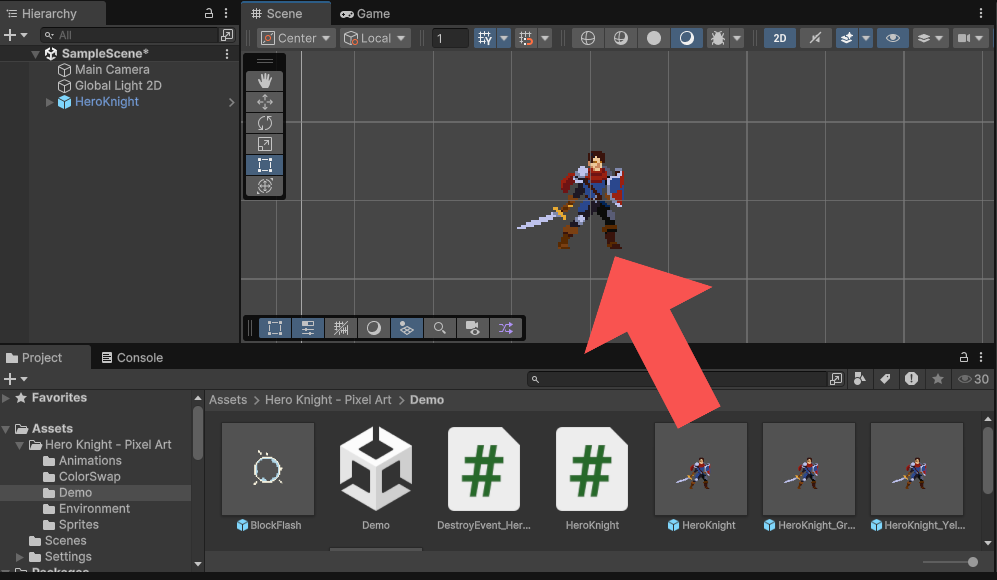Toggle grid snapping button

tap(526, 38)
